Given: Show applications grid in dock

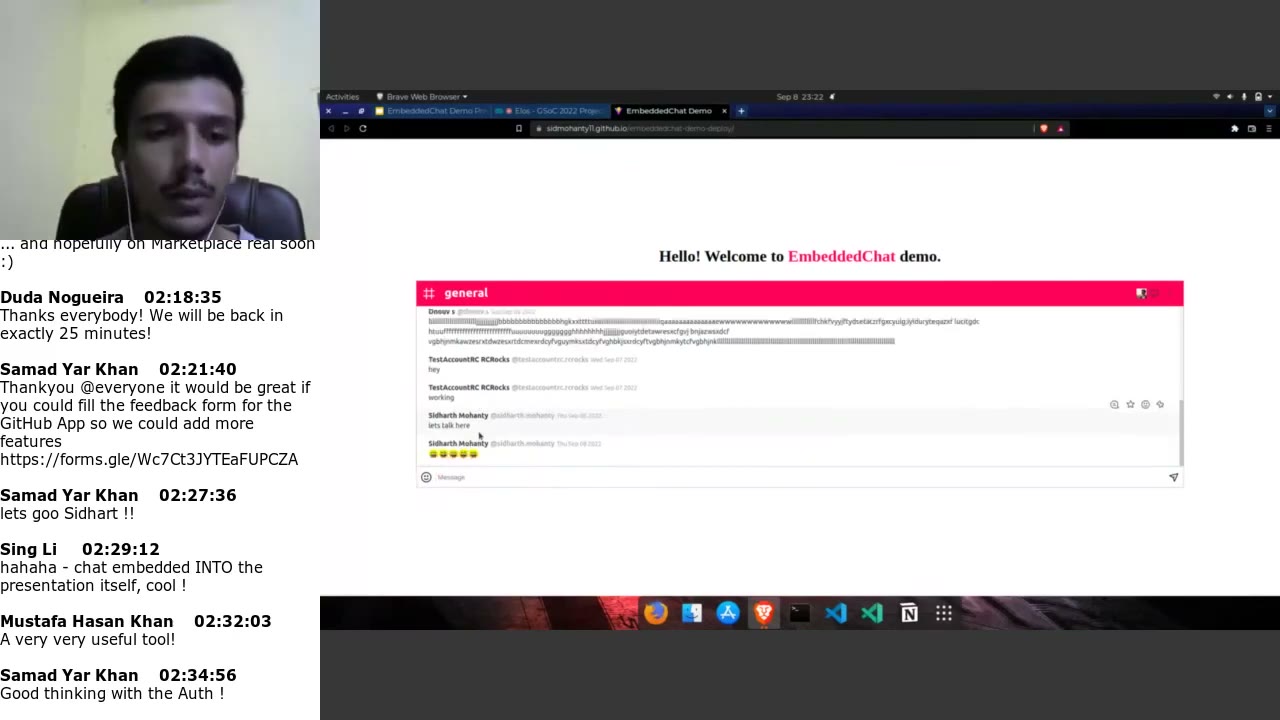Looking at the screenshot, I should (944, 613).
